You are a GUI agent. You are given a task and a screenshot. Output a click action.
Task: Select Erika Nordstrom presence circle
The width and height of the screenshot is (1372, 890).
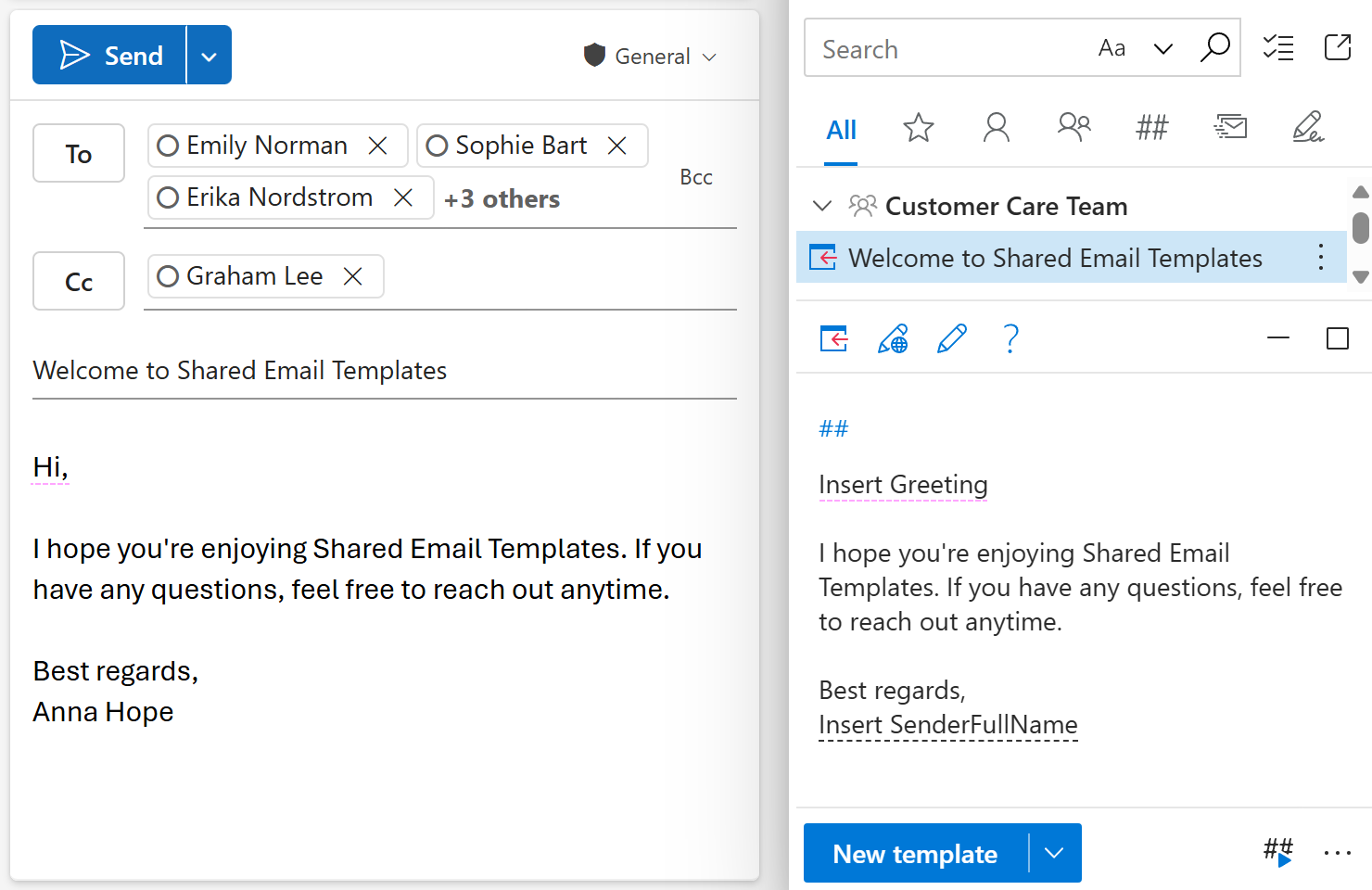(x=168, y=197)
